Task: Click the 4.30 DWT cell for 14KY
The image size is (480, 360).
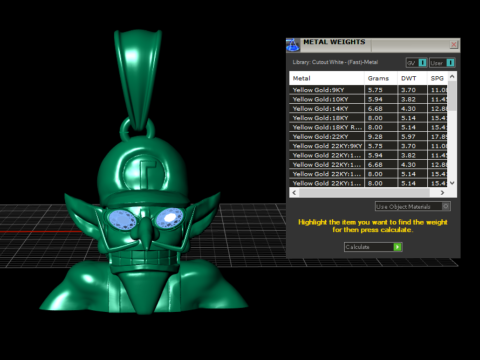Action: coord(412,108)
